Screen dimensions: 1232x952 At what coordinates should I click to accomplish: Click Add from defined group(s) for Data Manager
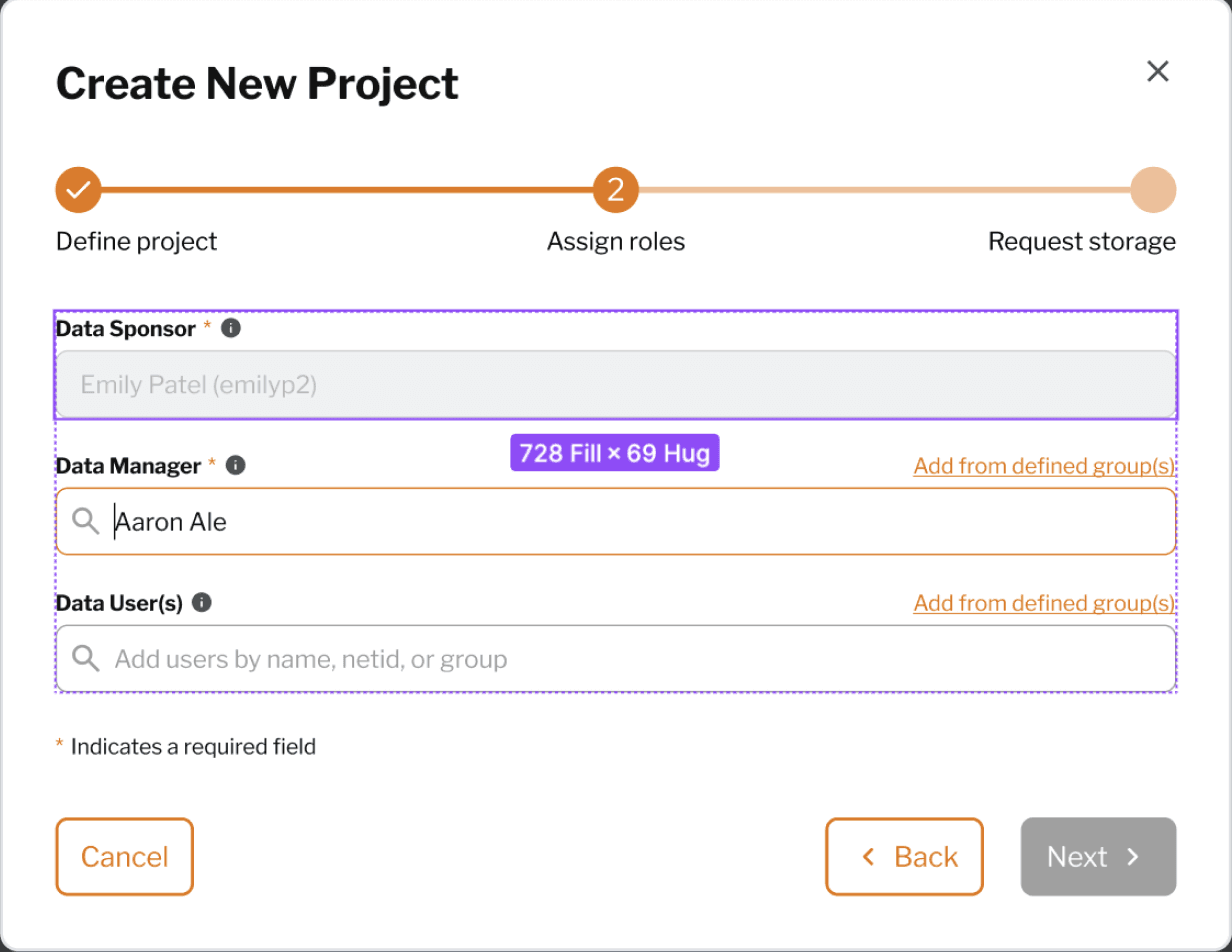click(x=1044, y=466)
